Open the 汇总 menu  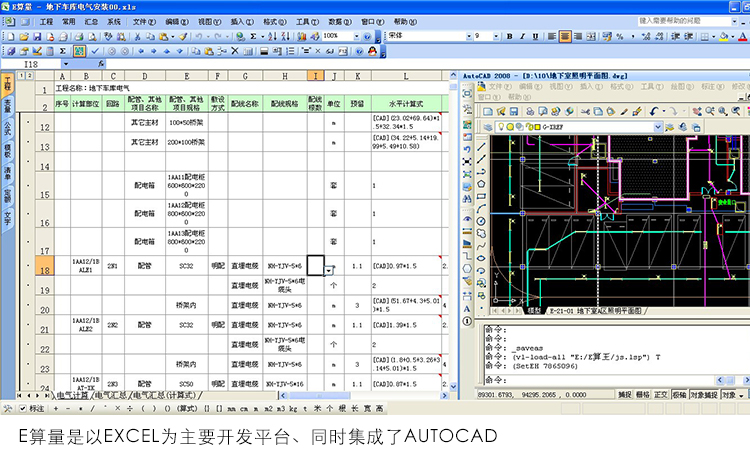(91, 22)
